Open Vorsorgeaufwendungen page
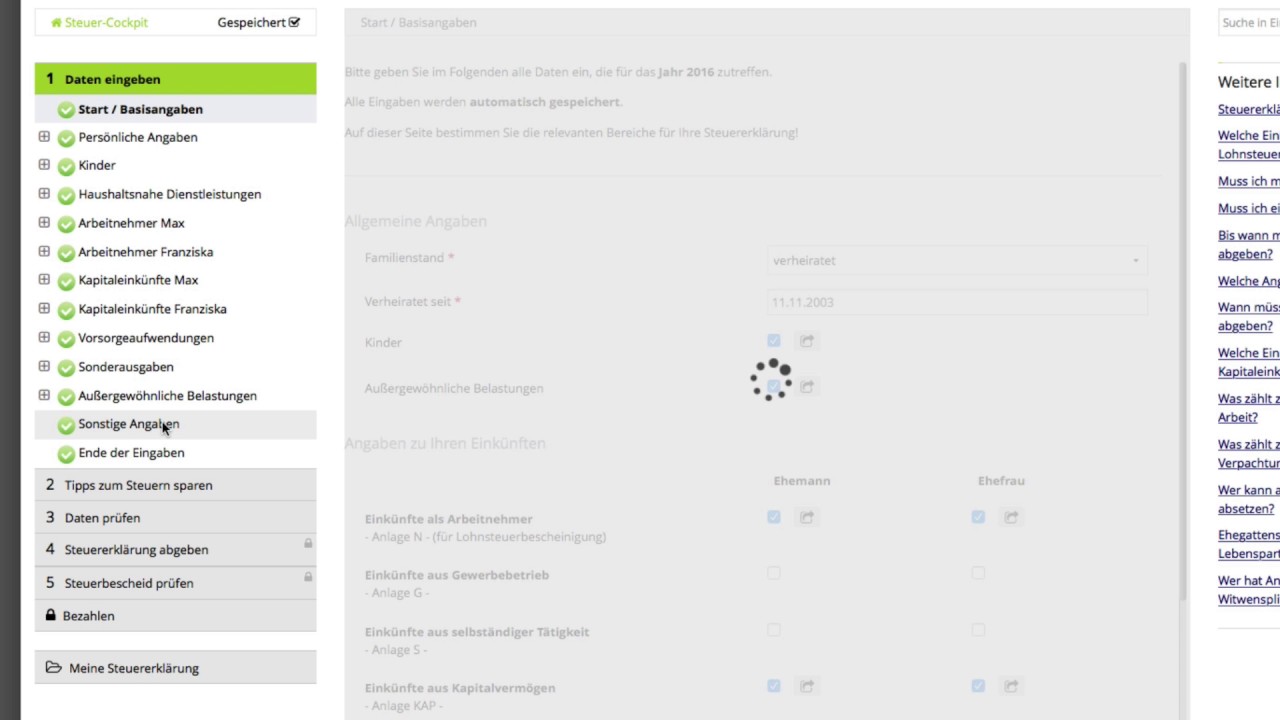 [146, 338]
